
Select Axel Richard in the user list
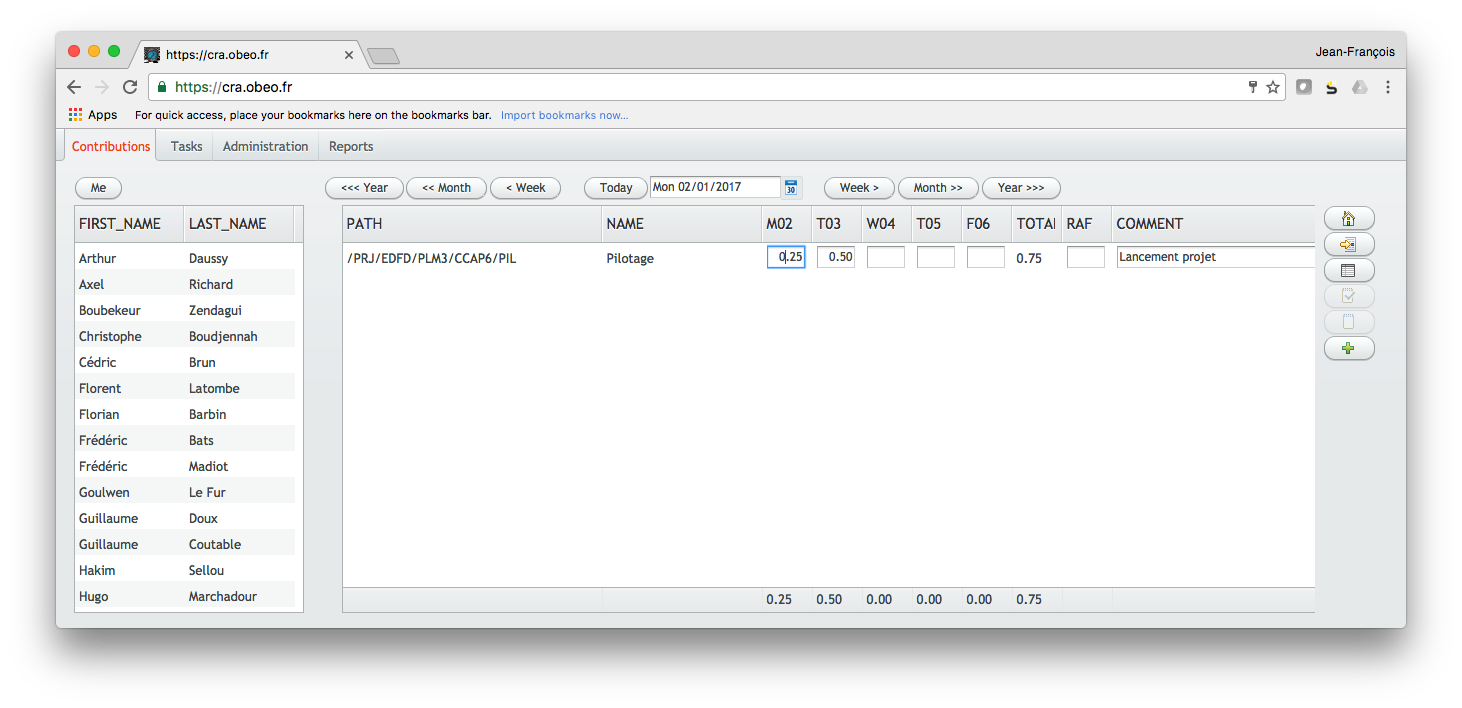185,284
